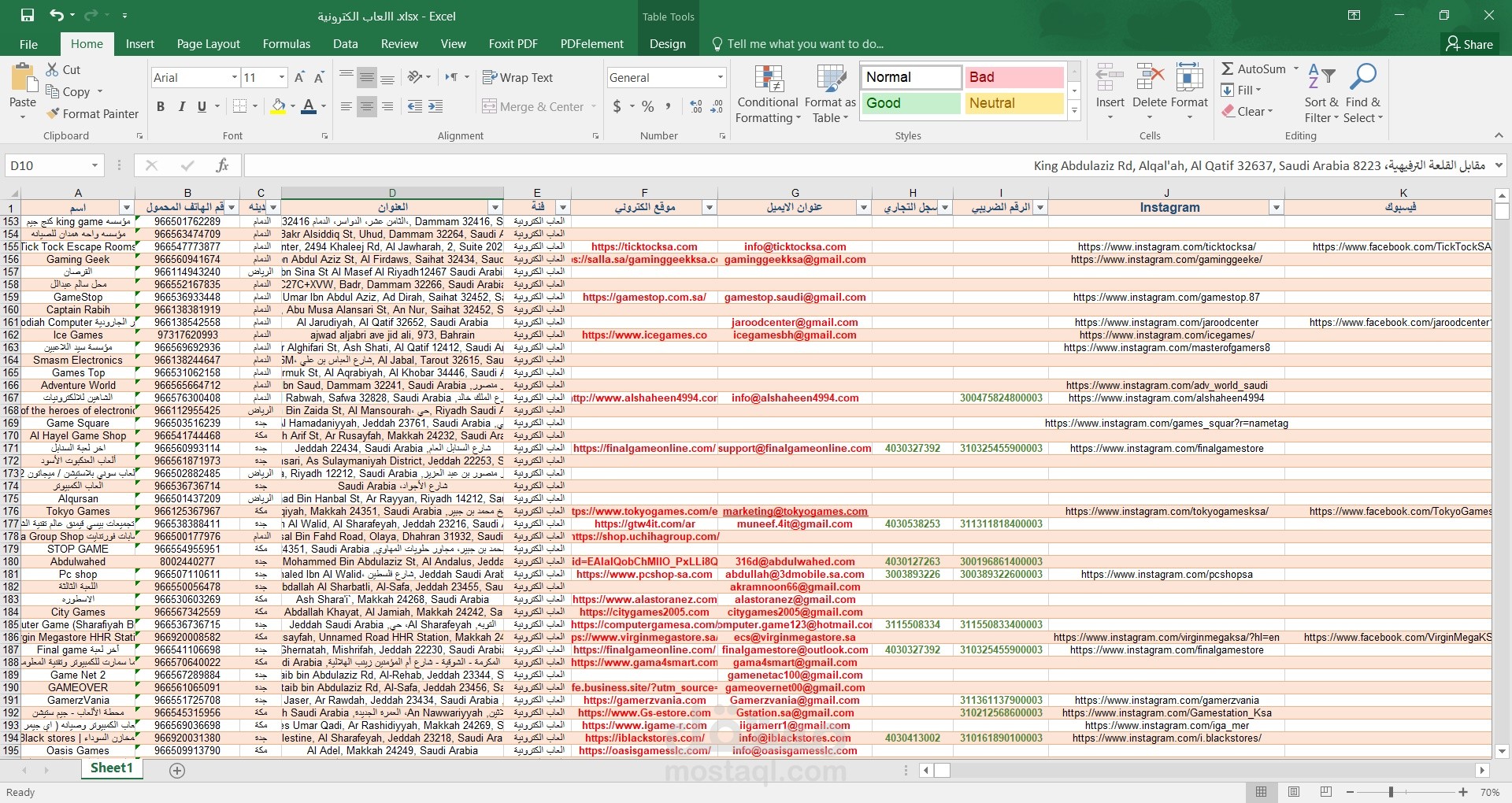Screen dimensions: 1512x803
Task: Decrease font size with the small A icon
Action: tap(319, 77)
